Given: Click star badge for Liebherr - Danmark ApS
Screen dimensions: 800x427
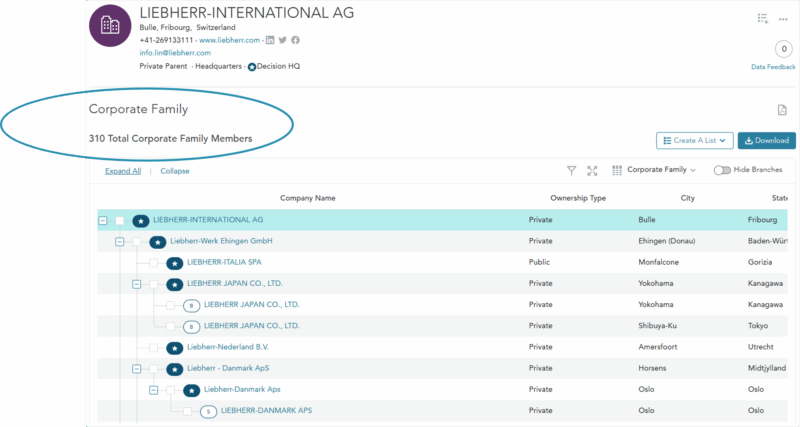Looking at the screenshot, I should point(174,369).
